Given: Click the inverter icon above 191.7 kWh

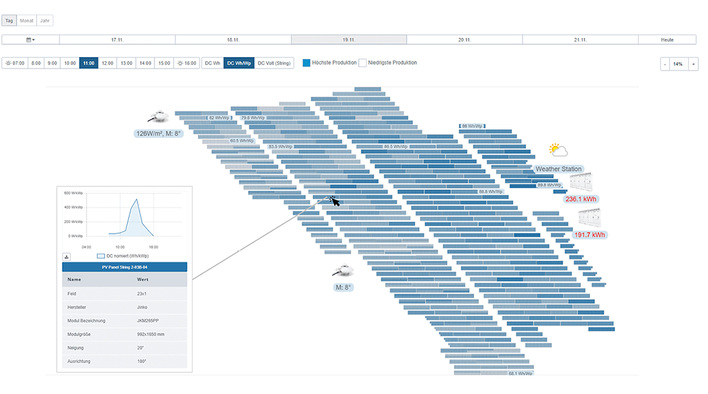Looking at the screenshot, I should (589, 218).
